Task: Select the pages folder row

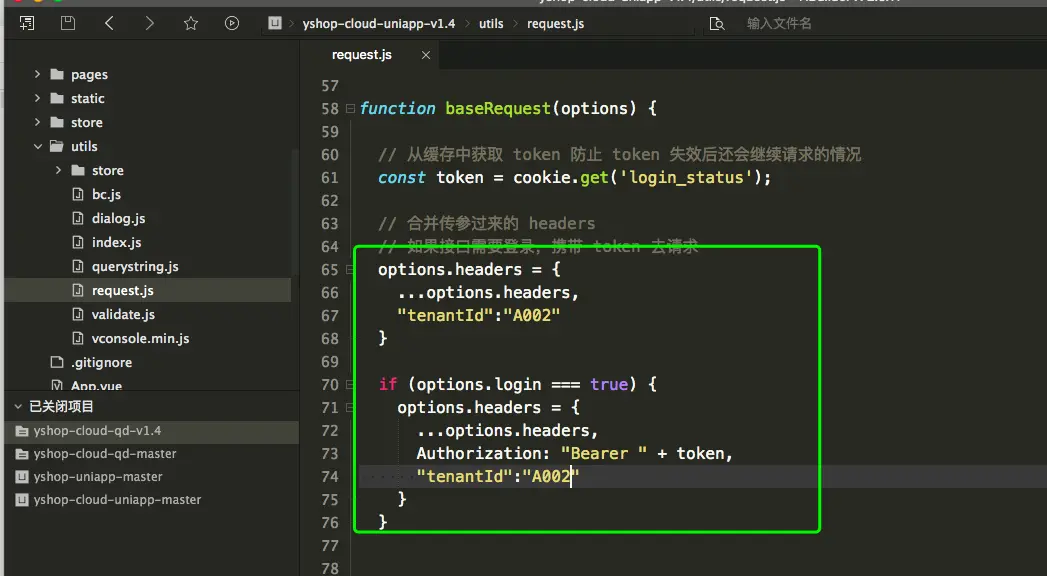Action: click(x=148, y=74)
